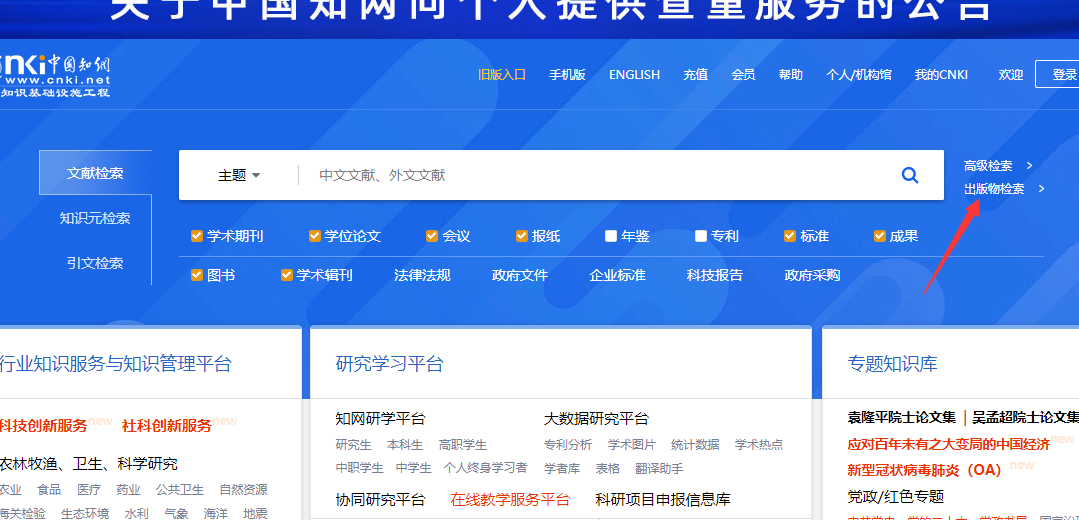
Task: Open the 主题 search field dropdown
Action: 239,175
